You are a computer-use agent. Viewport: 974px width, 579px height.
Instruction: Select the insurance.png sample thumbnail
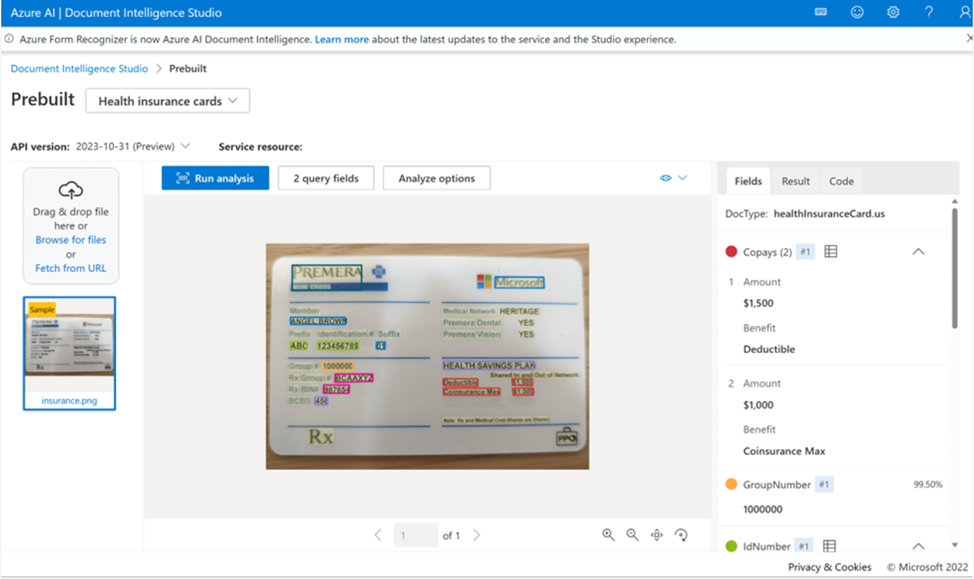click(70, 353)
